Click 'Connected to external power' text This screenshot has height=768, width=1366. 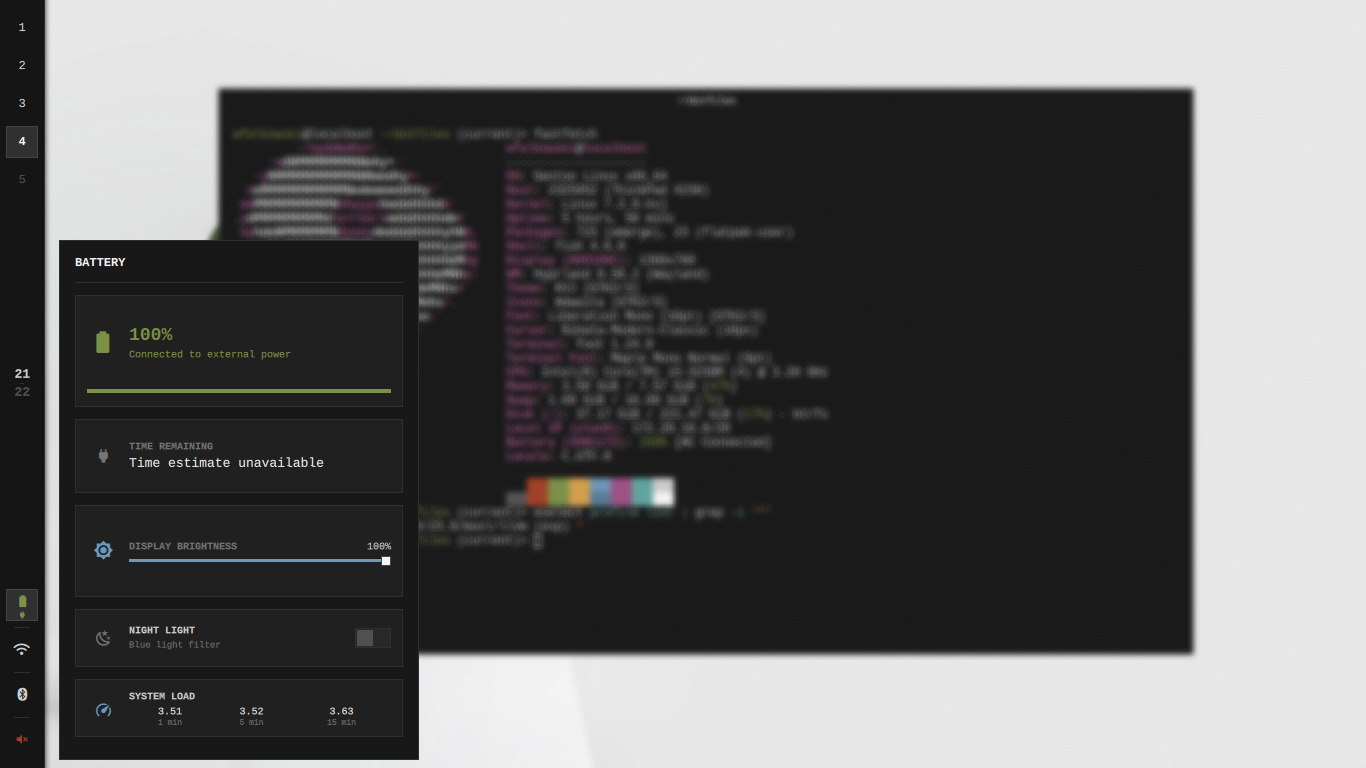210,354
